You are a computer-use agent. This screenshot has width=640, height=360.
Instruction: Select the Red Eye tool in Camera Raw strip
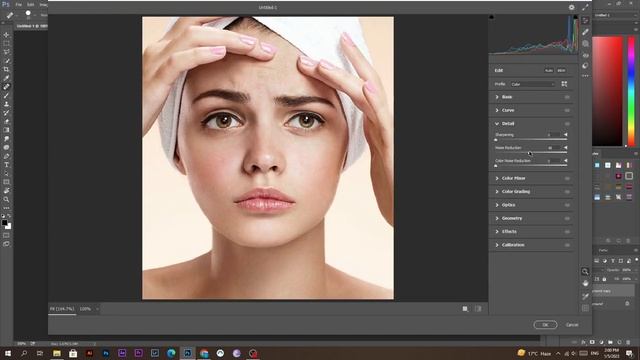click(x=585, y=55)
